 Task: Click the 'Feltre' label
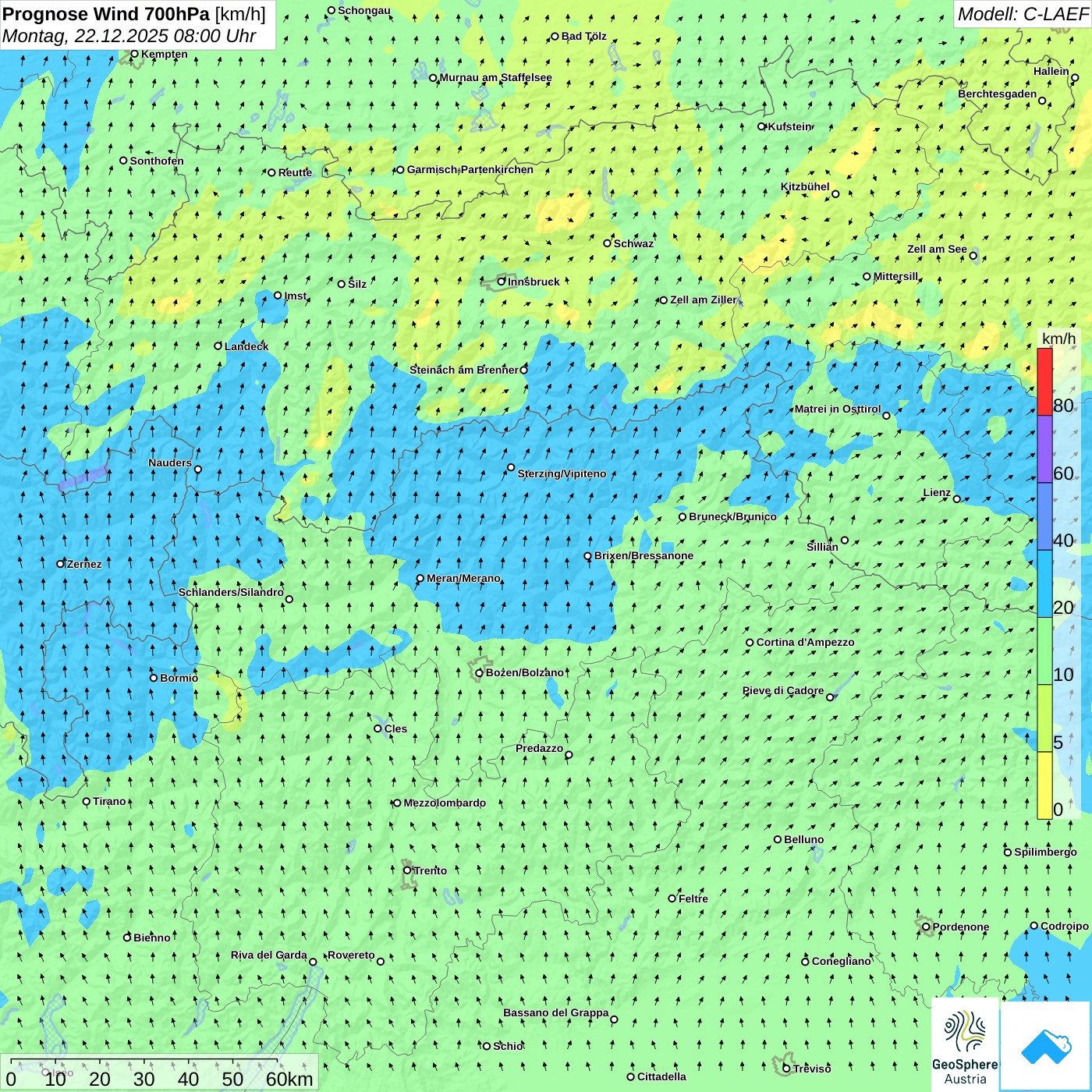693,899
